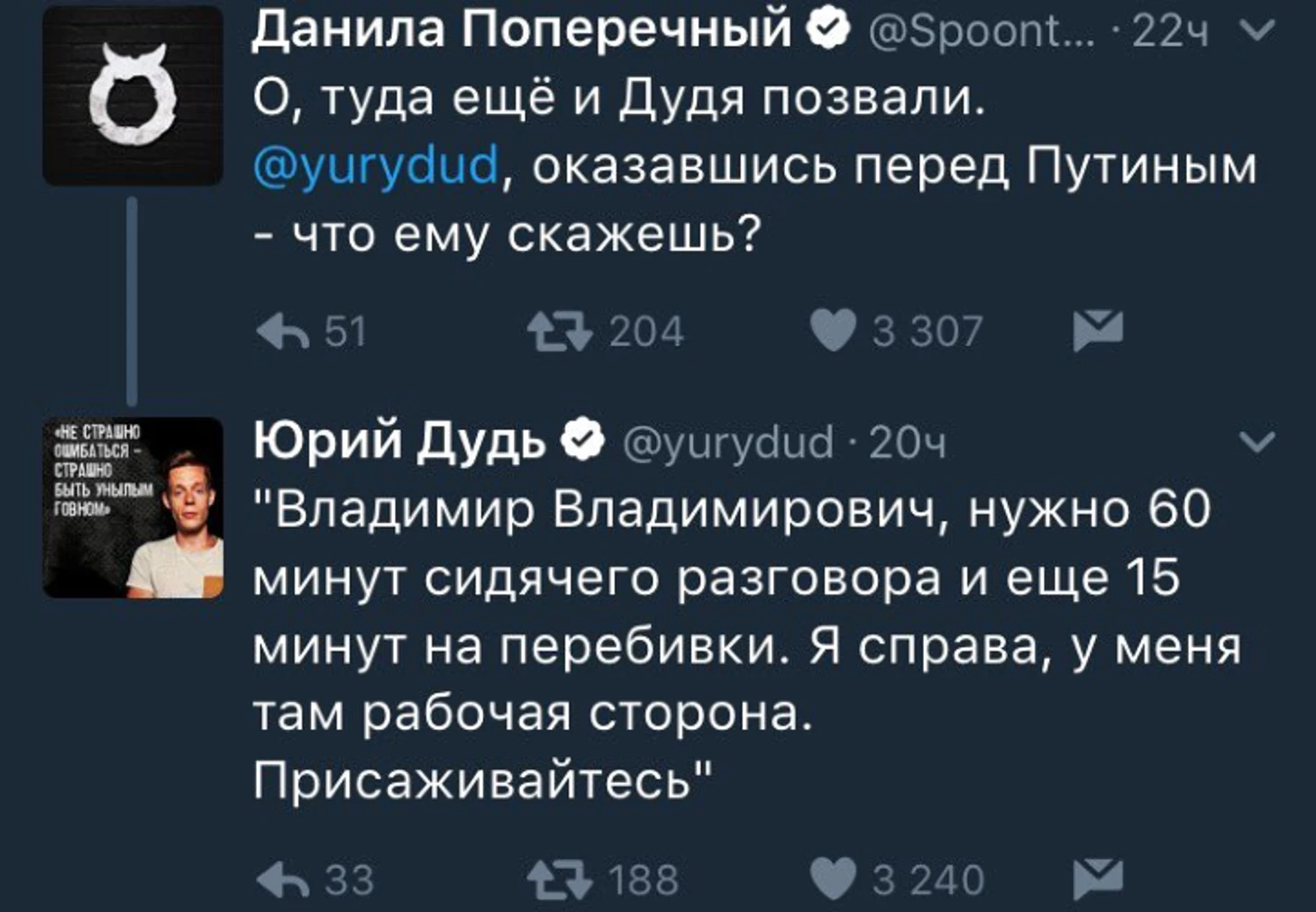The width and height of the screenshot is (1316, 912).
Task: Like Данила Поперечный's tweet
Action: click(834, 330)
